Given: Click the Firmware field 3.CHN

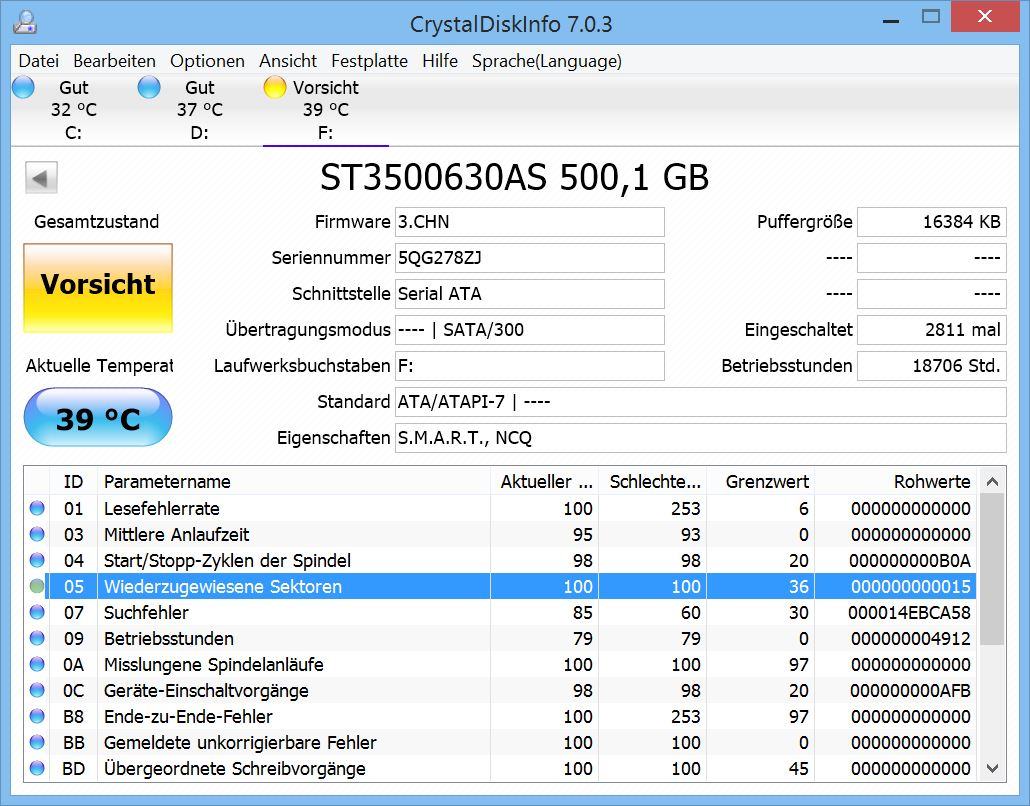Looking at the screenshot, I should [529, 222].
